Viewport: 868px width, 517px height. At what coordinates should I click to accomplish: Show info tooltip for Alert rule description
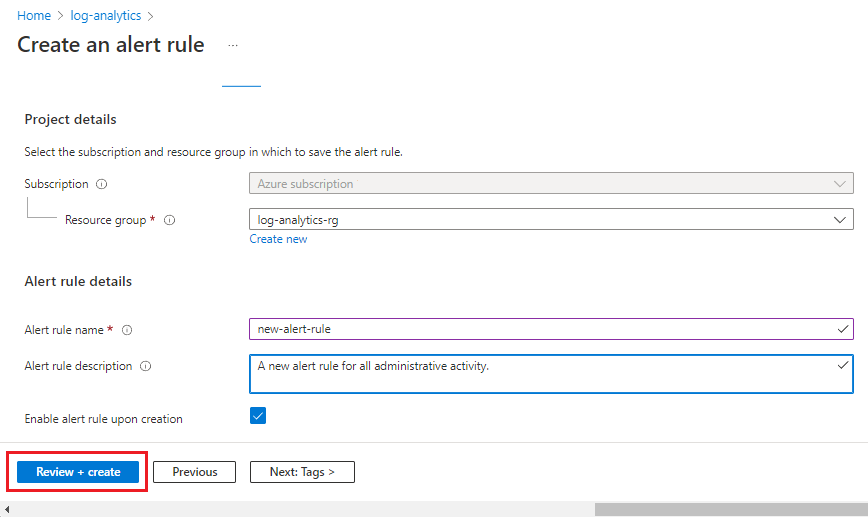[x=146, y=366]
